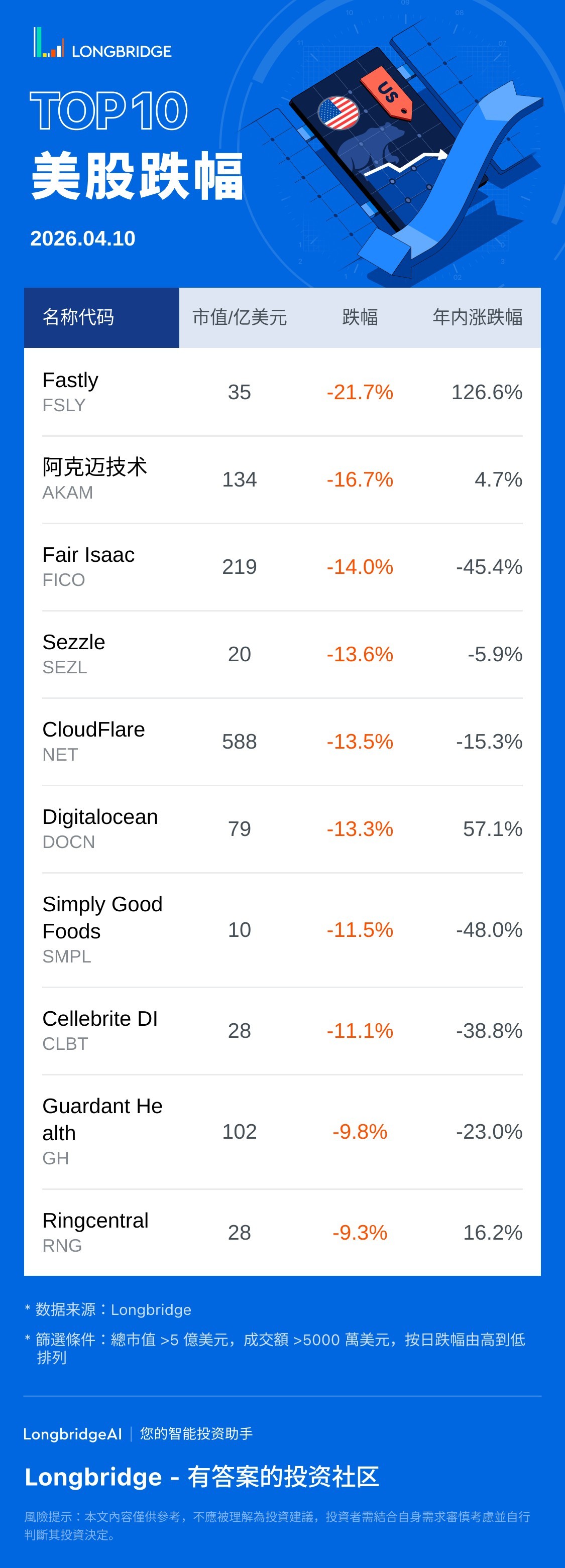565x1568 pixels.
Task: Open the 阿克迈技术 AKAM stock entry
Action: [94, 478]
